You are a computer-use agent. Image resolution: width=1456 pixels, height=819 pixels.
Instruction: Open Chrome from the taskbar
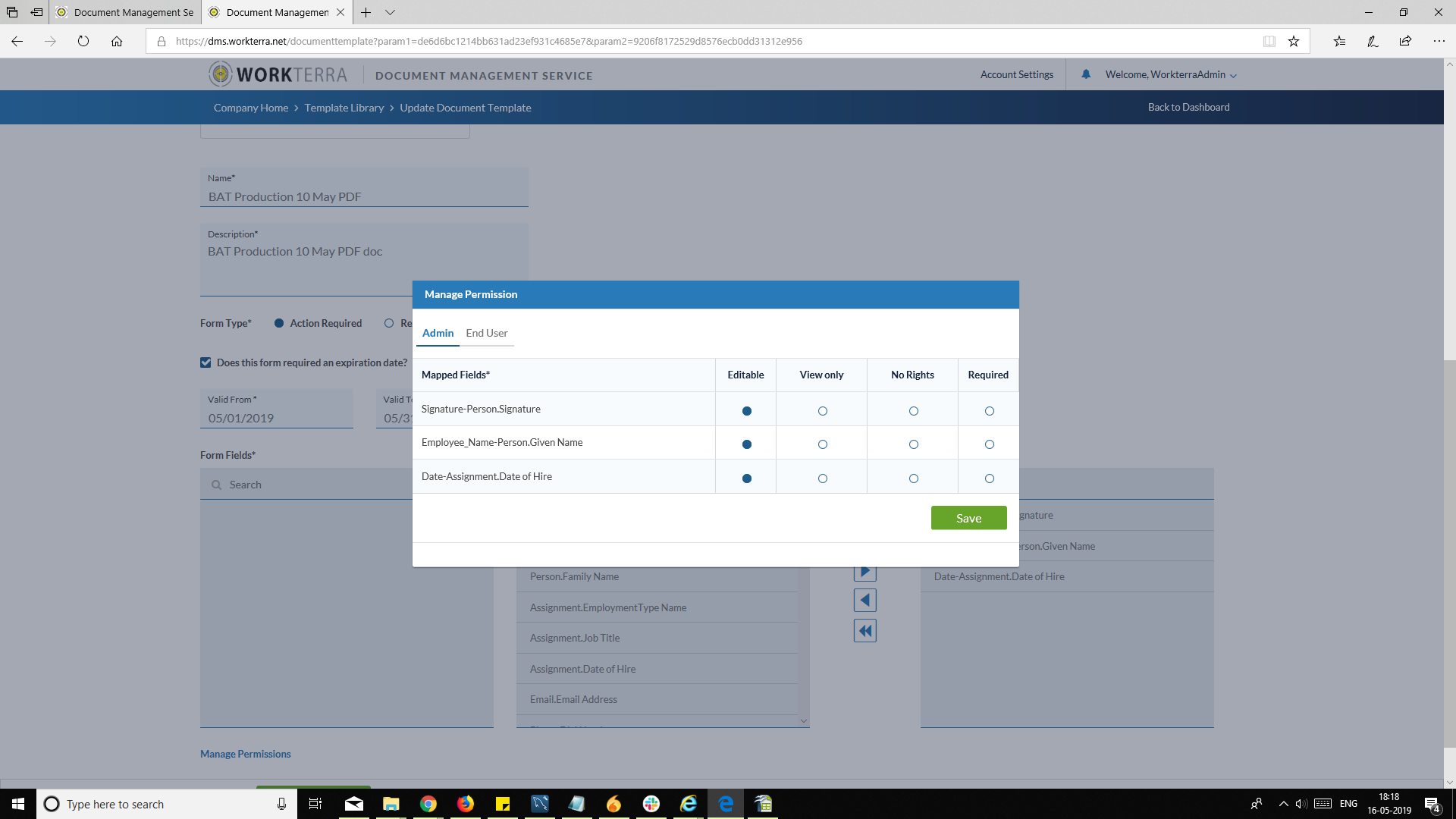428,804
